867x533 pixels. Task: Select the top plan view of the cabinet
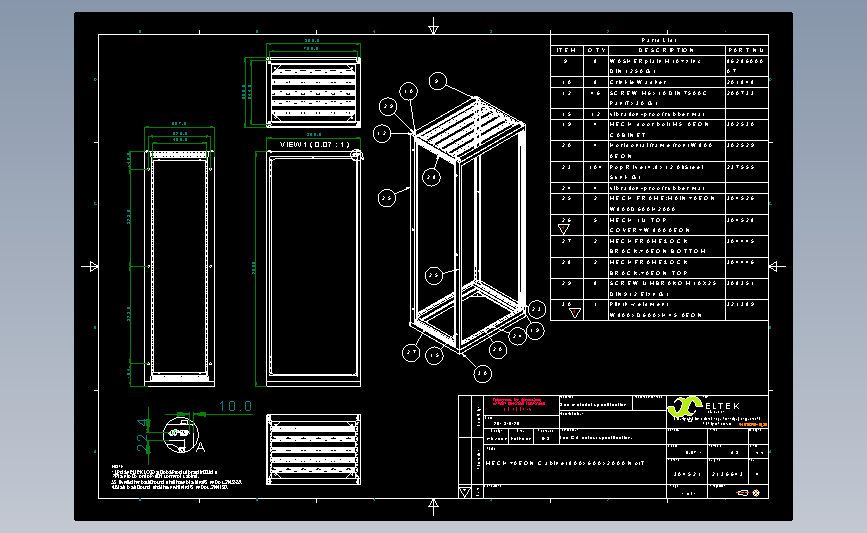(x=313, y=92)
